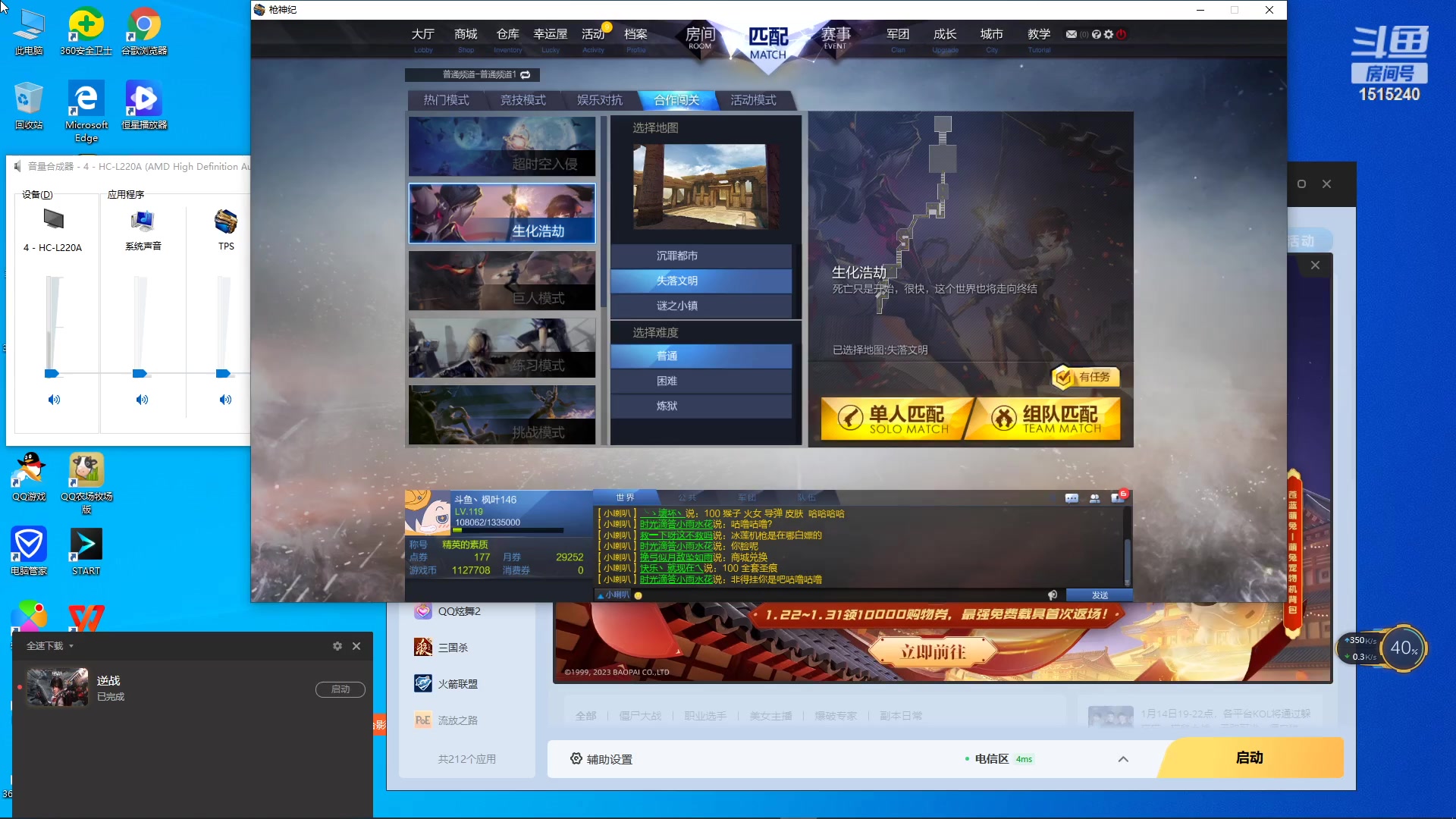Open 商城 Shop menu

[x=466, y=39]
